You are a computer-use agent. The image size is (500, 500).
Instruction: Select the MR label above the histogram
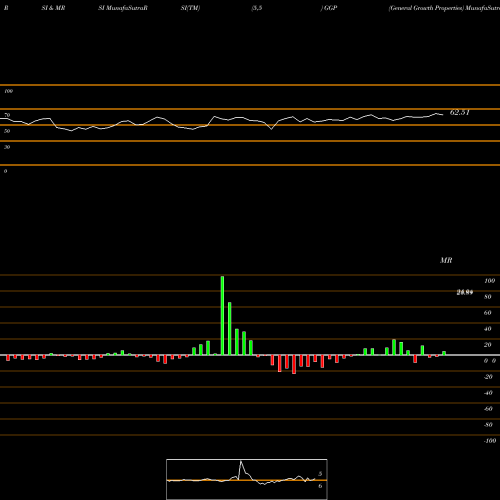(446, 260)
